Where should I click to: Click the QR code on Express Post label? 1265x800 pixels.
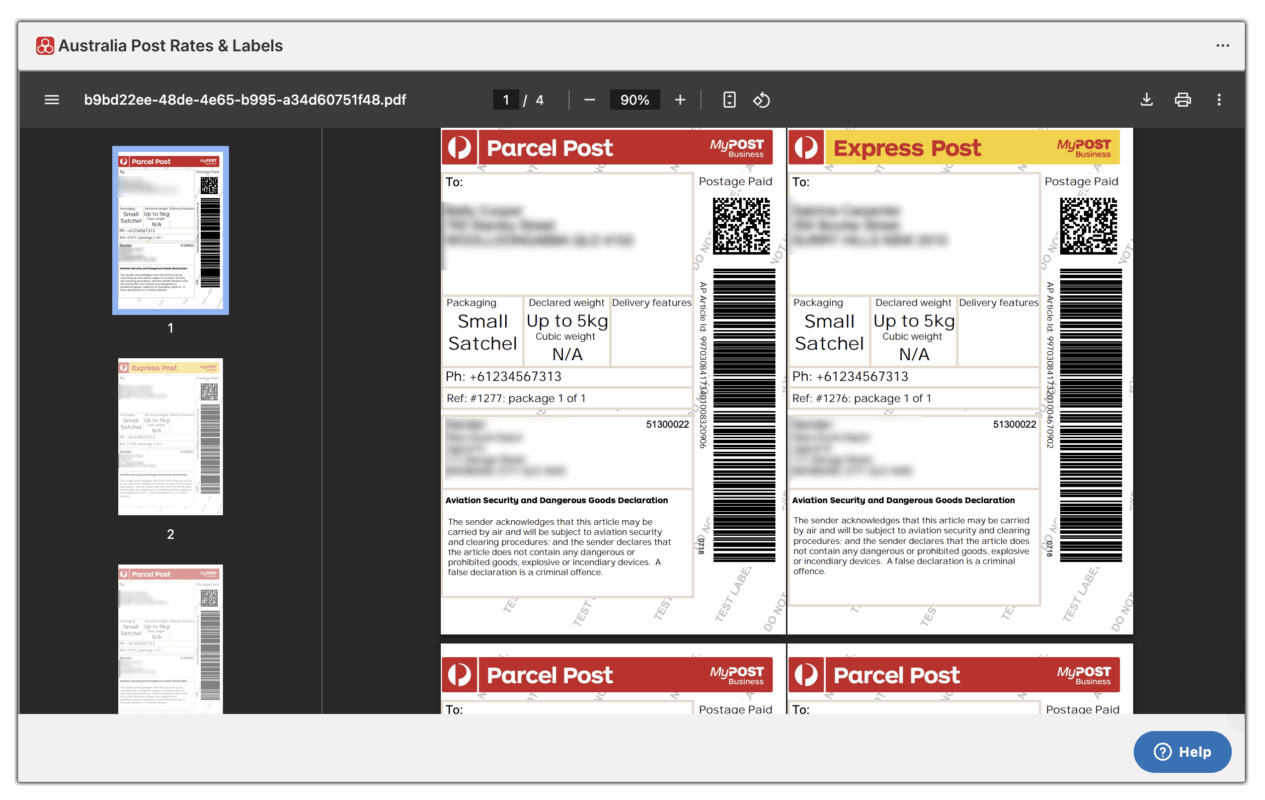1089,226
